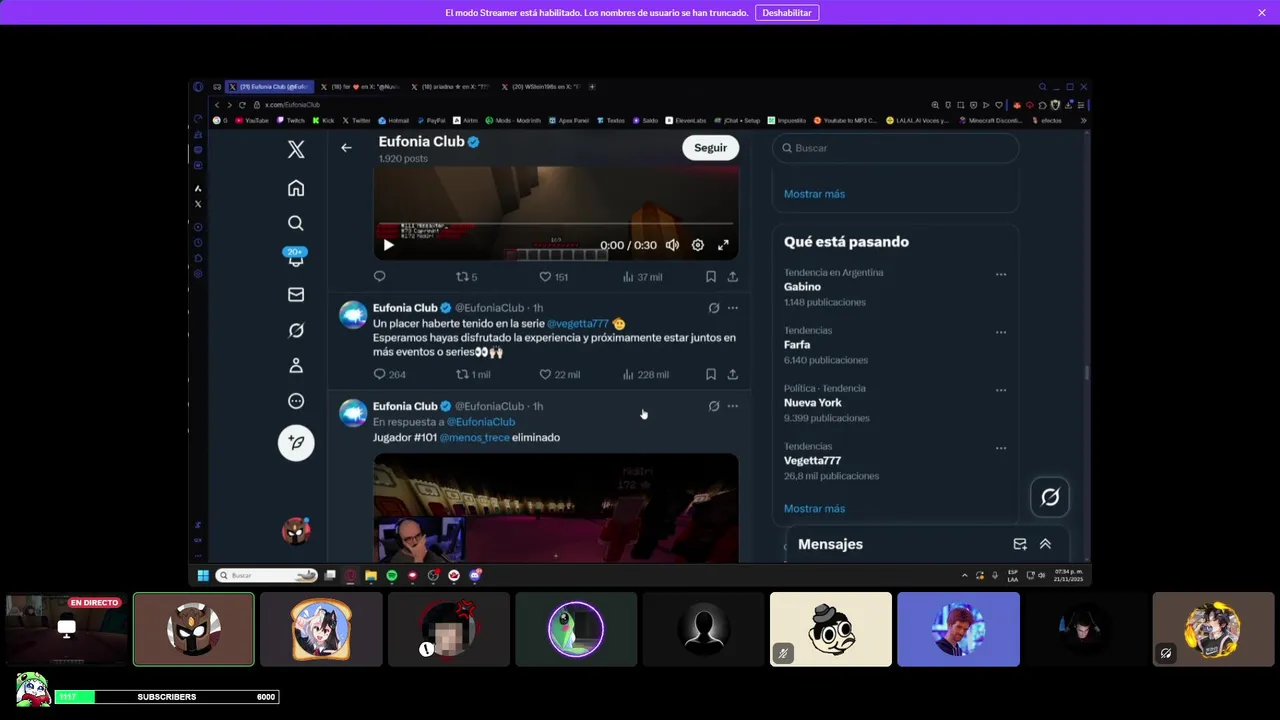Bookmark the video tweet
Viewport: 1280px width, 720px height.
click(x=710, y=276)
